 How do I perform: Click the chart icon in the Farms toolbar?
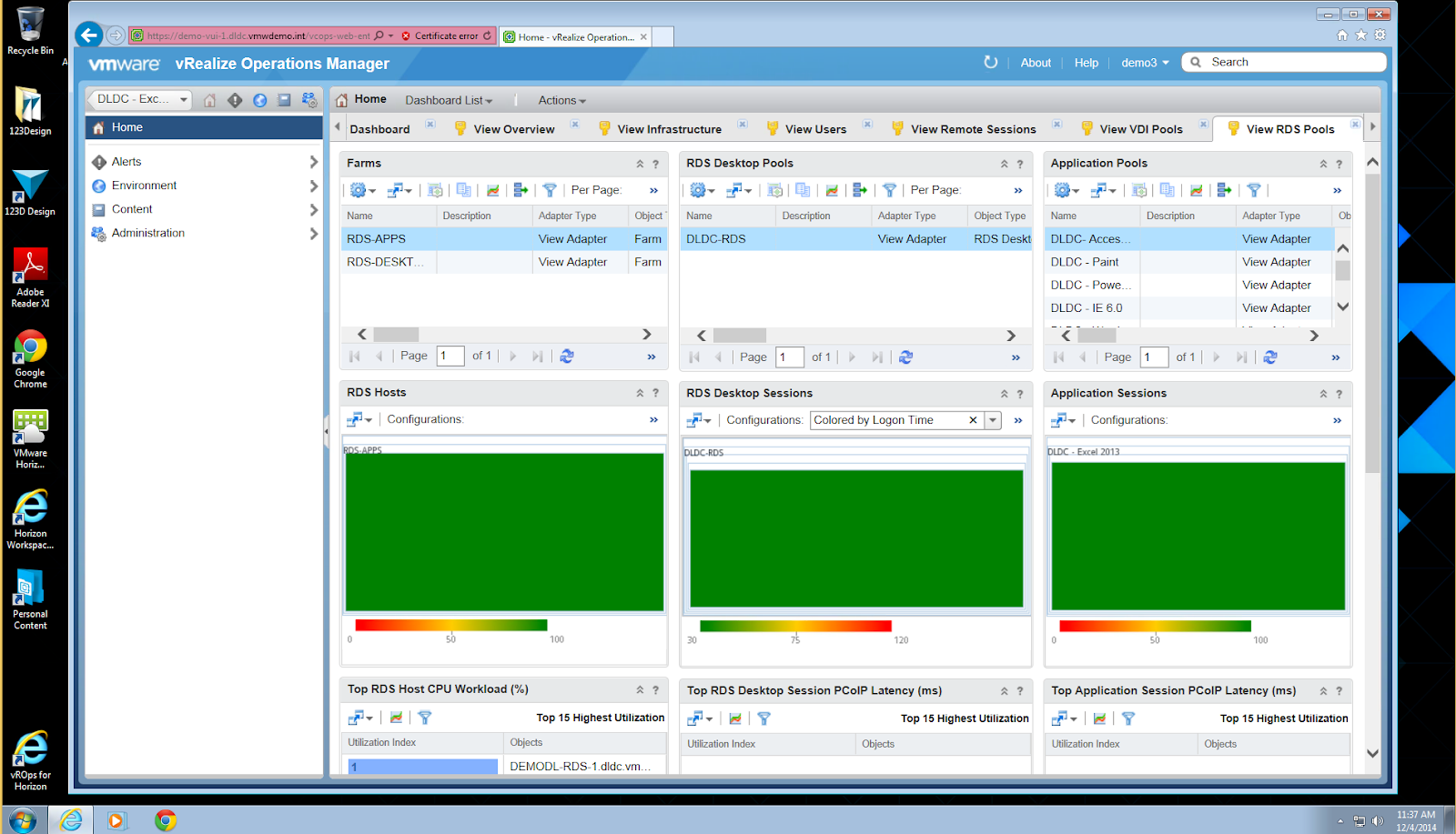click(x=492, y=190)
